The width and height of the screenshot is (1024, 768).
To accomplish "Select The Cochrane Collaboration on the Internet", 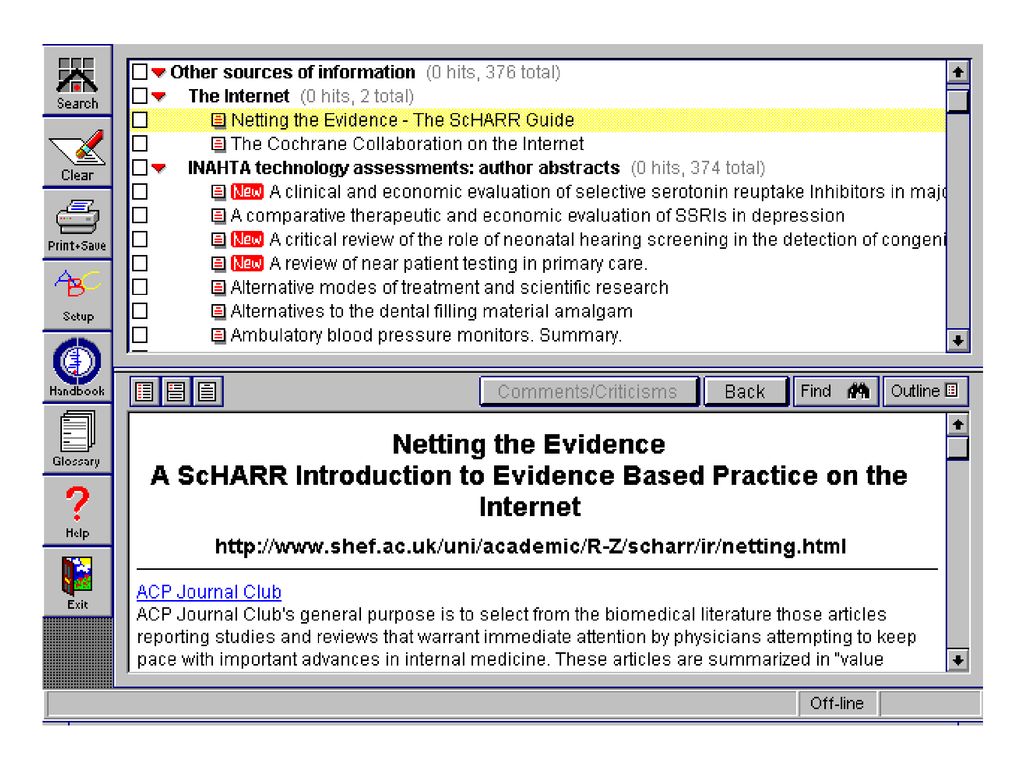I will point(408,144).
